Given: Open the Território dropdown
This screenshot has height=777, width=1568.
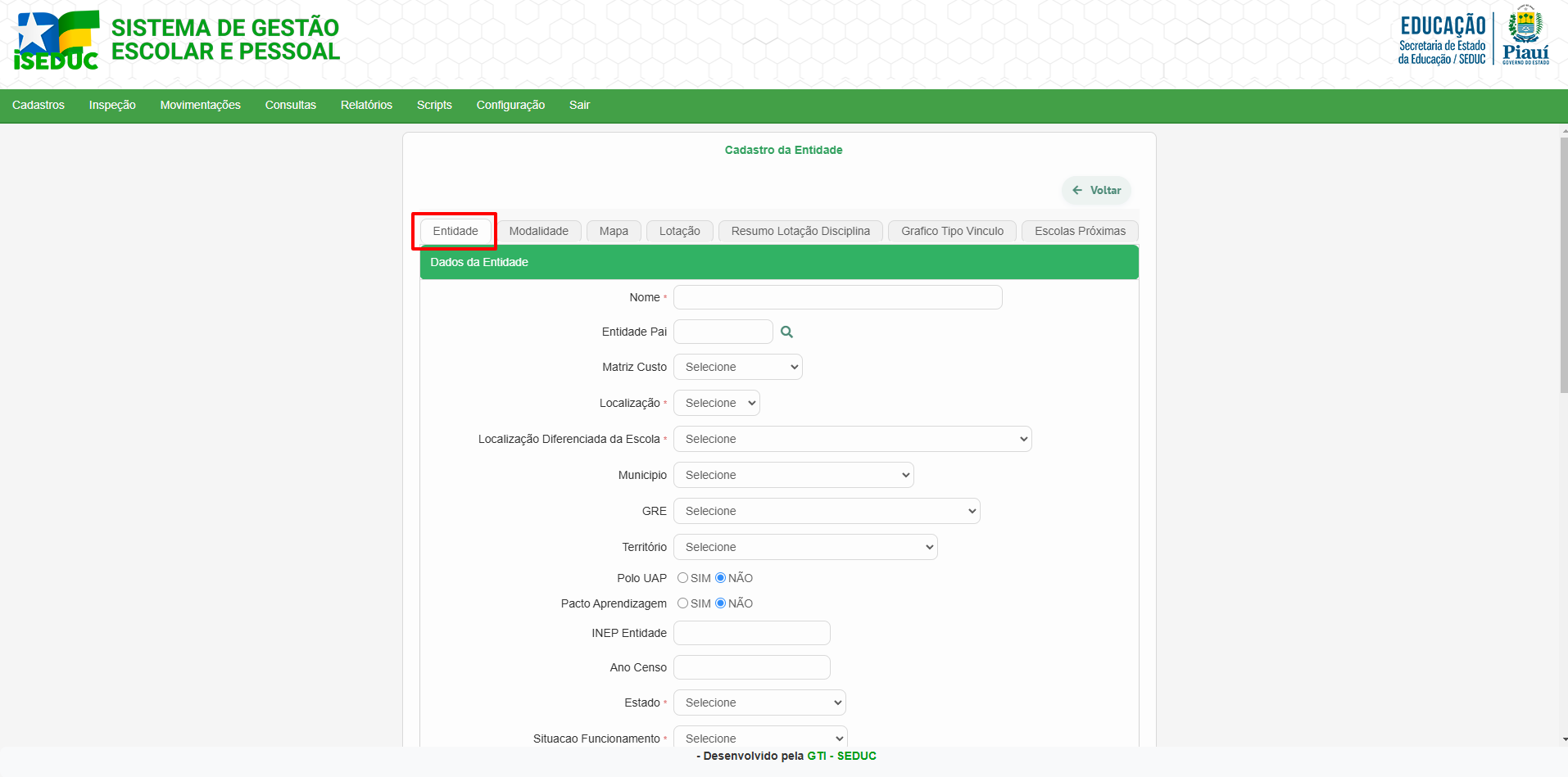Looking at the screenshot, I should click(x=804, y=547).
